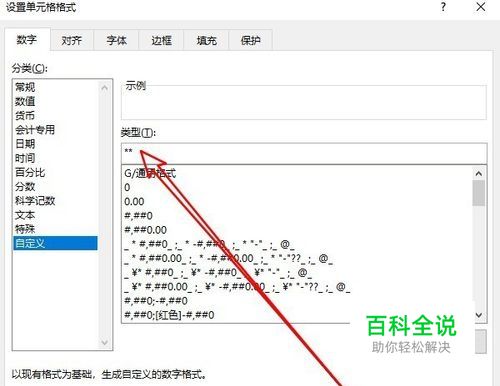Choose 会计专用 category
Viewport: 500px width, 386px height.
click(55, 130)
